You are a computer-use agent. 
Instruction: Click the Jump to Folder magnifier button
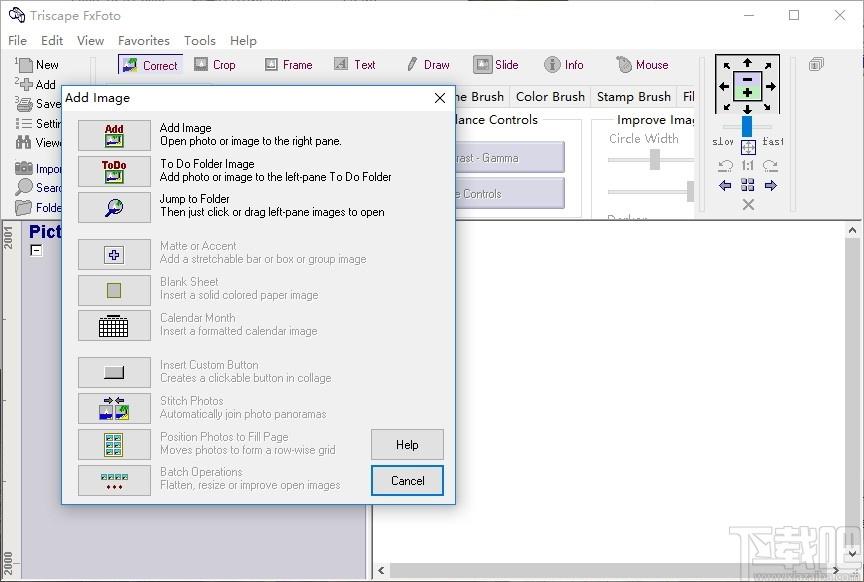(x=114, y=207)
